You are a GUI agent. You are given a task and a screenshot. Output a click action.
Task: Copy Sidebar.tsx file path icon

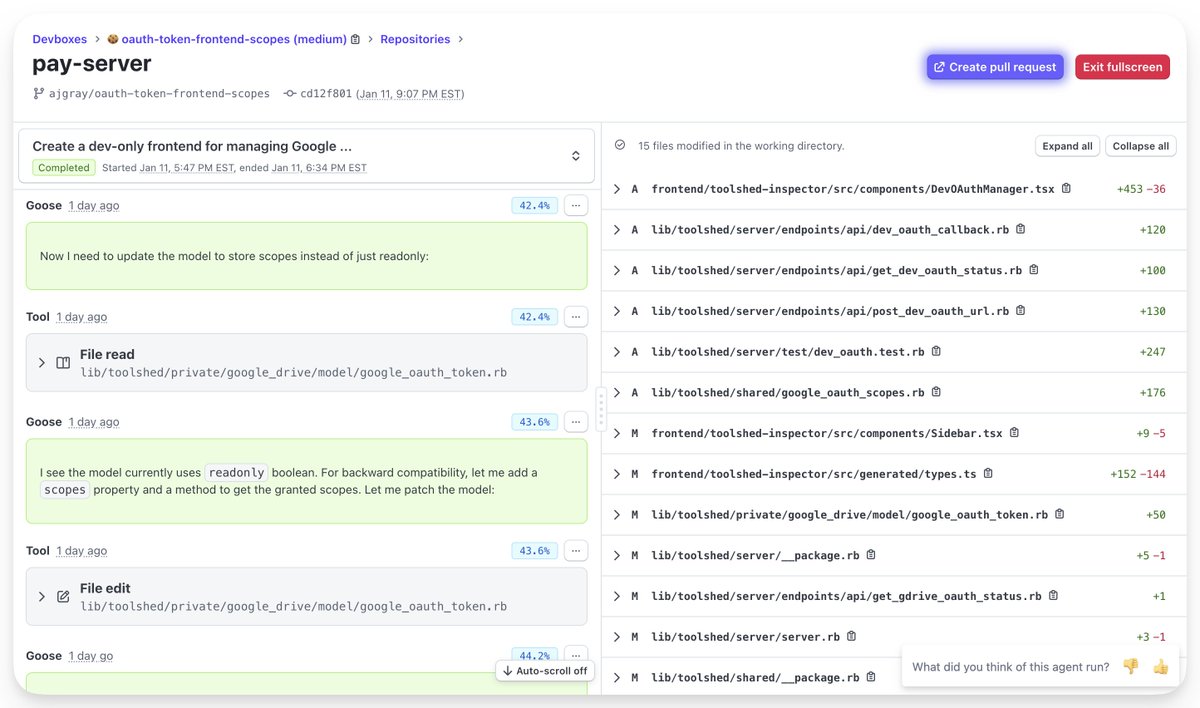pyautogui.click(x=1014, y=433)
